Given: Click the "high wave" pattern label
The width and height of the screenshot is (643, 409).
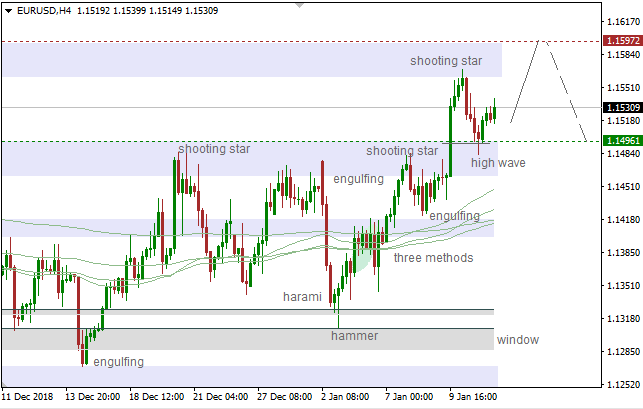Looking at the screenshot, I should click(x=498, y=162).
